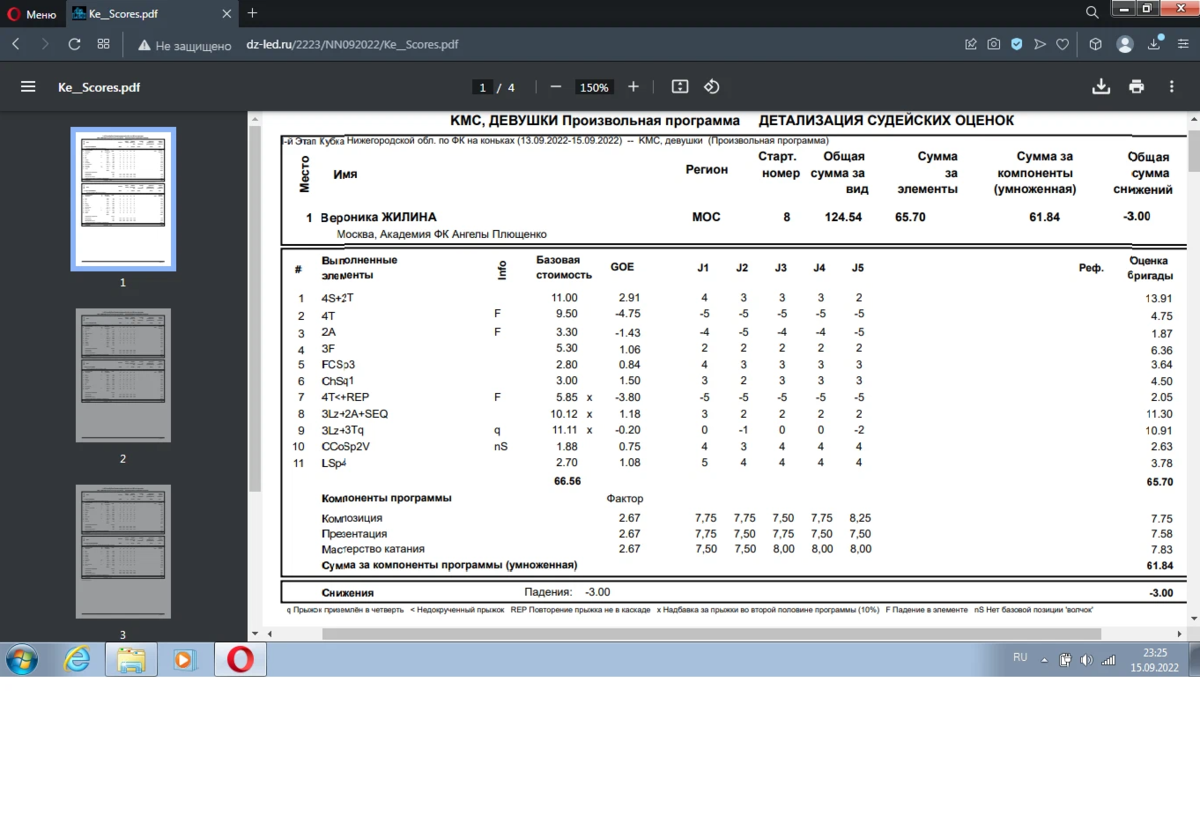Zoom out the PDF with minus button
This screenshot has width=1200, height=838.
click(x=556, y=87)
